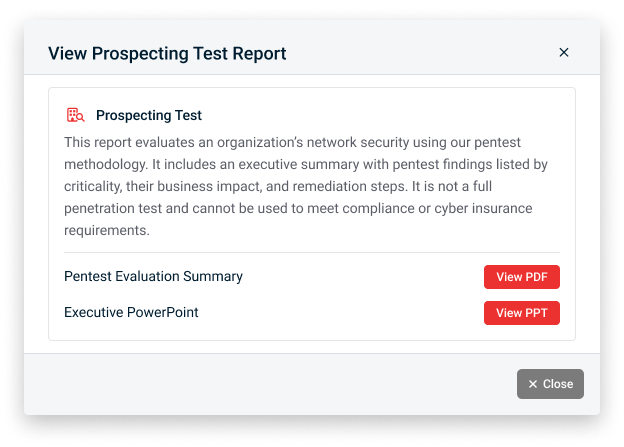Select the "Prospecting Test" section heading
Viewport: 624px width, 447px height.
(149, 116)
